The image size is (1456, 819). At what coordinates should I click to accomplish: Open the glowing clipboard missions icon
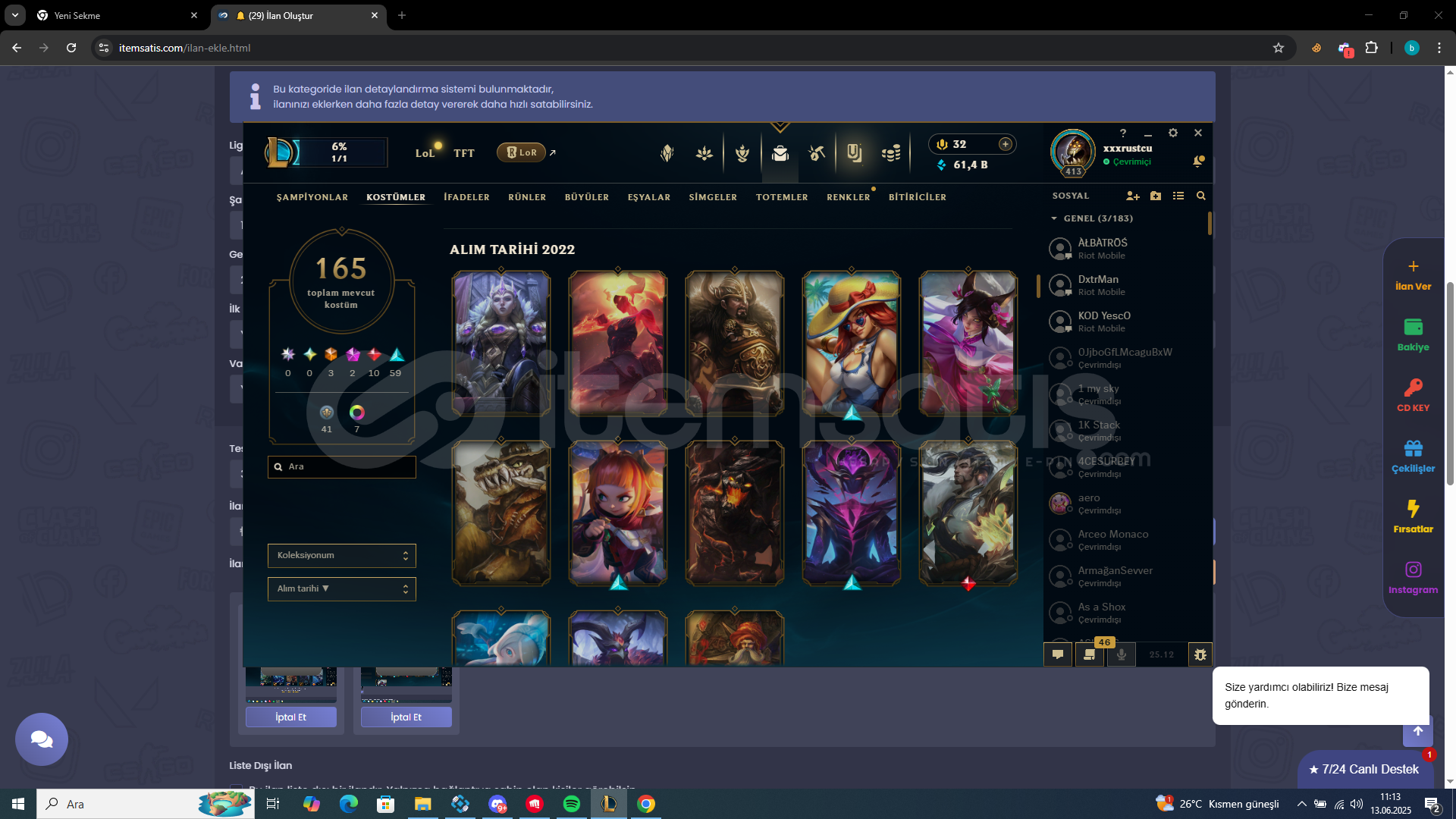coord(854,153)
